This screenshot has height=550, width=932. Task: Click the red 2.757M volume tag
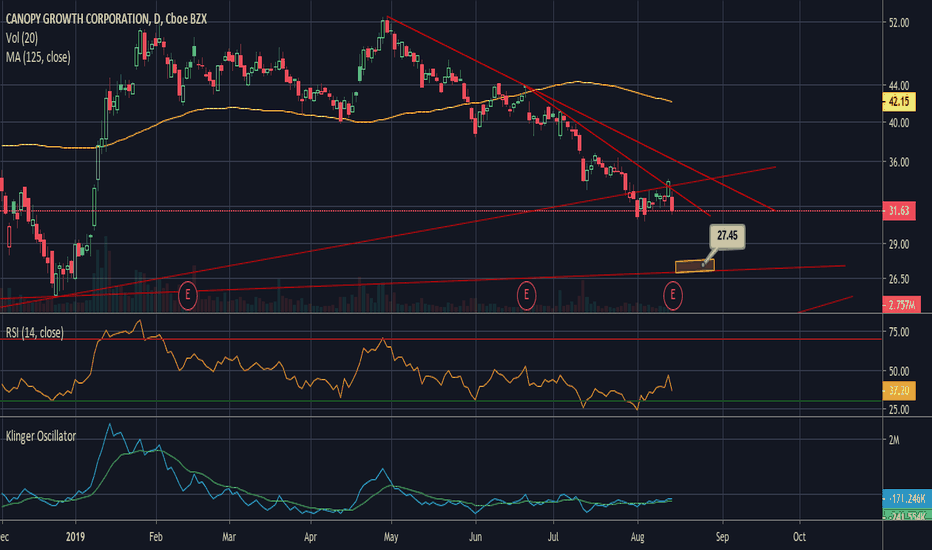(x=902, y=305)
